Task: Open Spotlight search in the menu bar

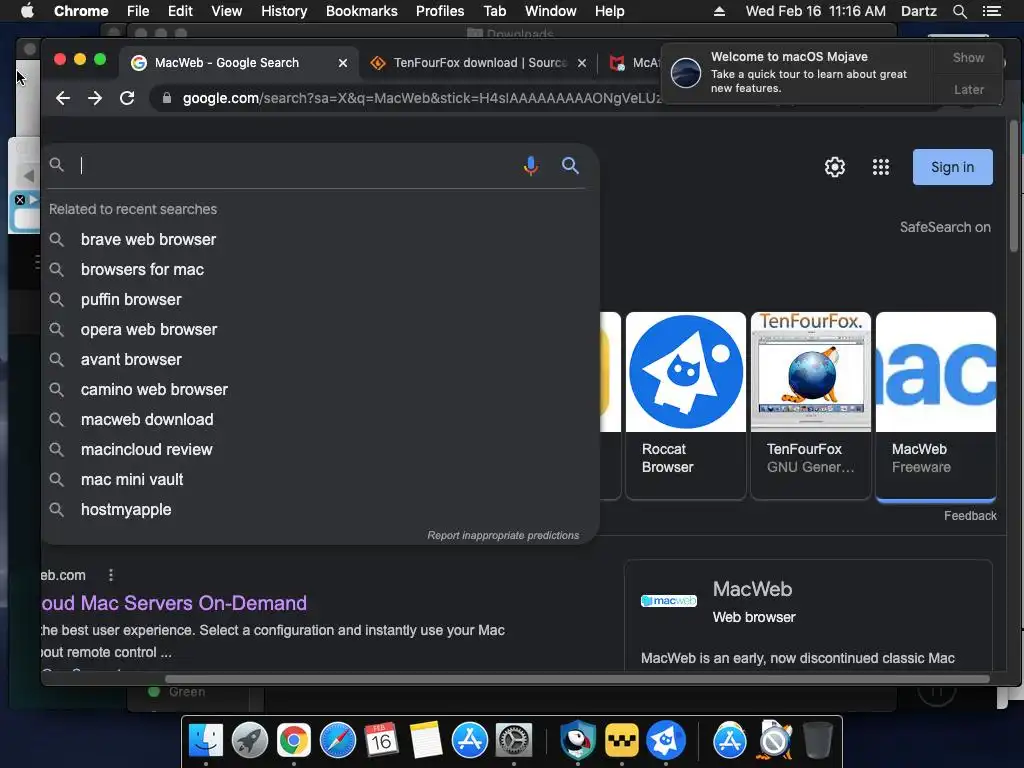Action: click(959, 11)
